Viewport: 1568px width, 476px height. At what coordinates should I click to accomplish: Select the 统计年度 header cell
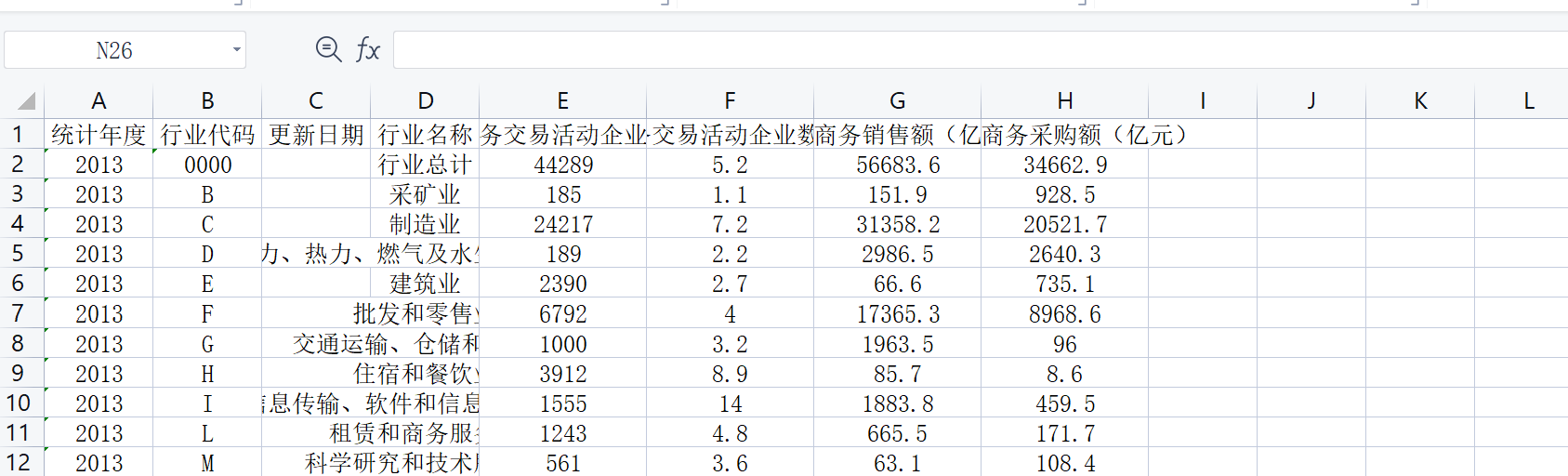(99, 135)
